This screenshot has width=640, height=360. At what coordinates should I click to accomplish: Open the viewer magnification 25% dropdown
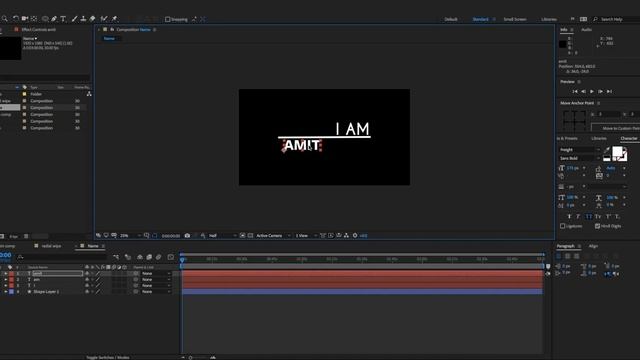[x=130, y=236]
